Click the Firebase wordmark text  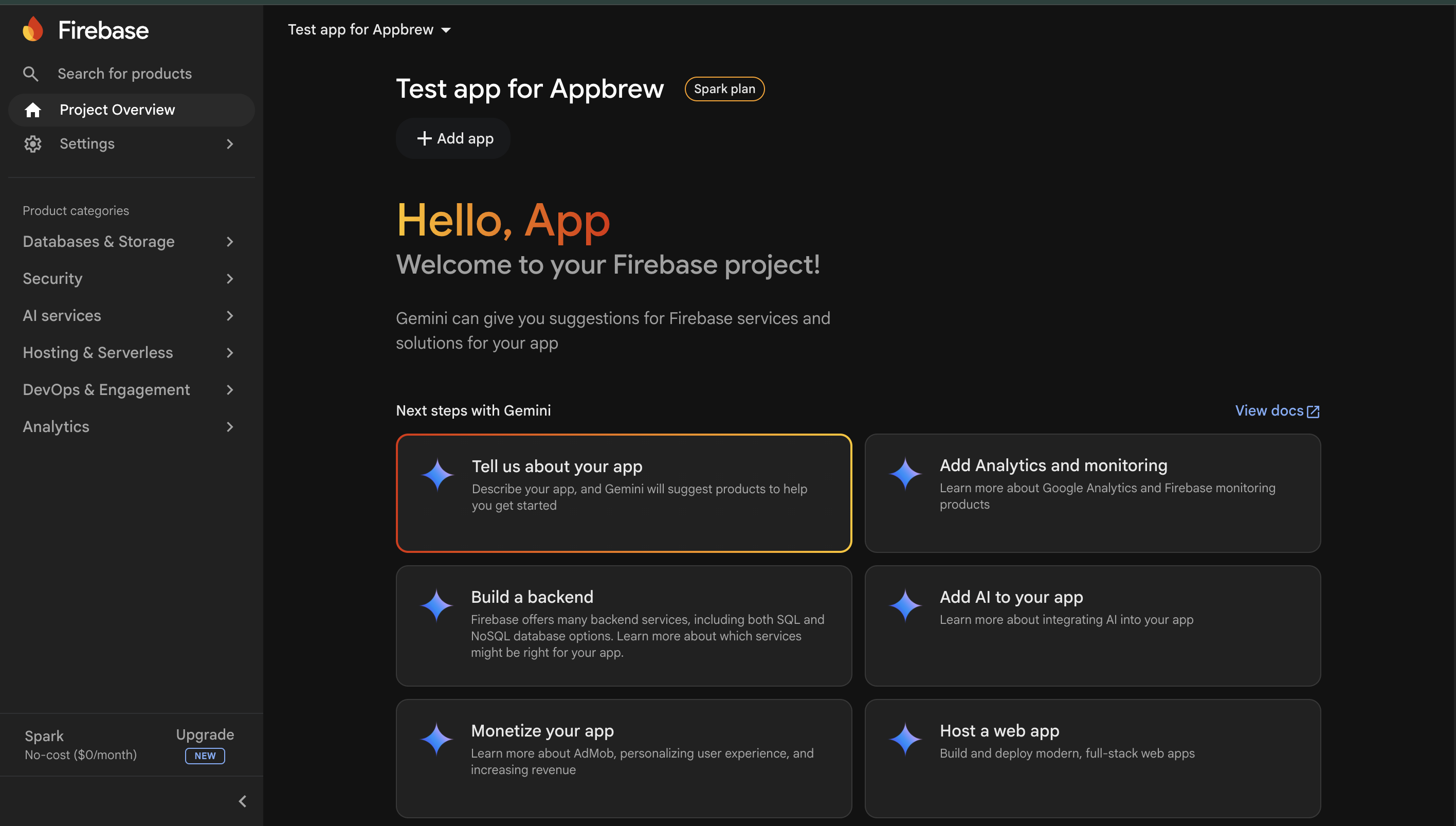click(x=104, y=30)
